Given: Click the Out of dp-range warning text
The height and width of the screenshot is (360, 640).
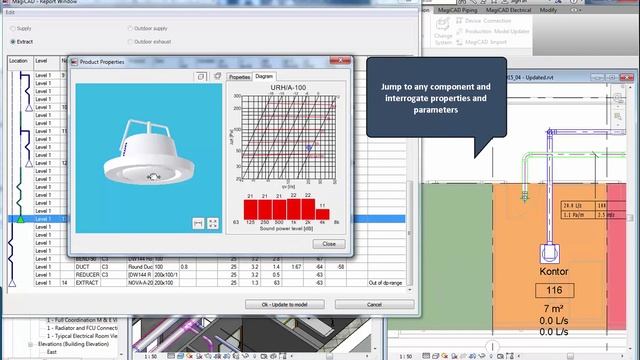Looking at the screenshot, I should pyautogui.click(x=385, y=282).
